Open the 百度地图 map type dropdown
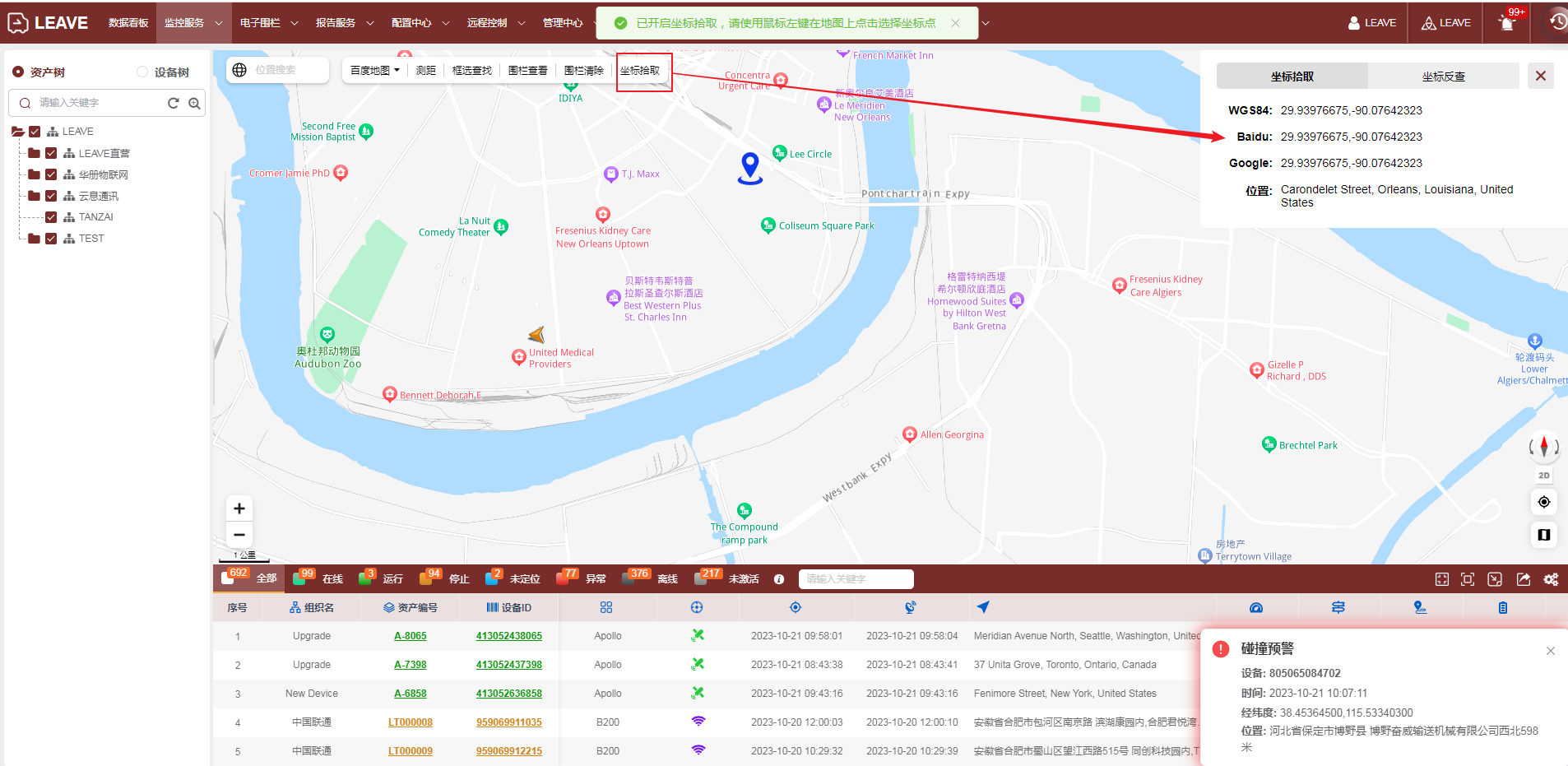 pos(374,71)
